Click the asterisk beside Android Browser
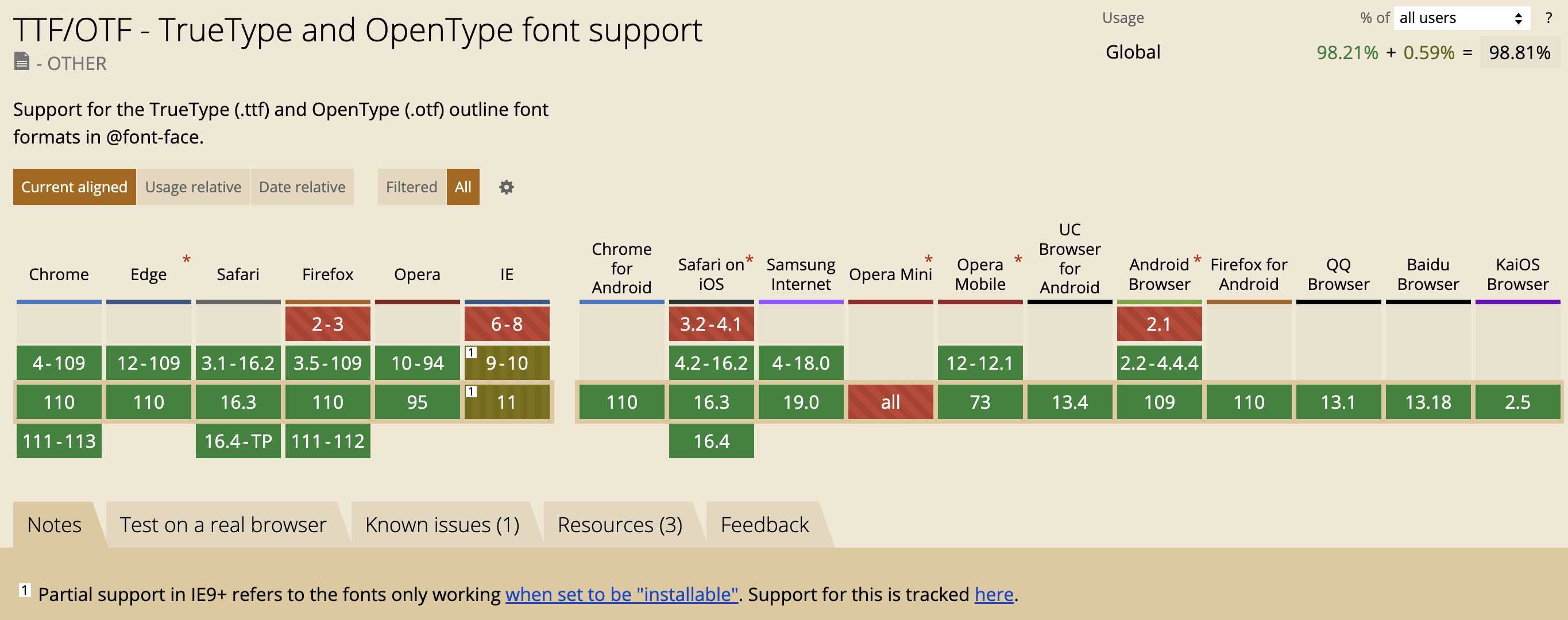This screenshot has width=1568, height=620. [x=1197, y=260]
